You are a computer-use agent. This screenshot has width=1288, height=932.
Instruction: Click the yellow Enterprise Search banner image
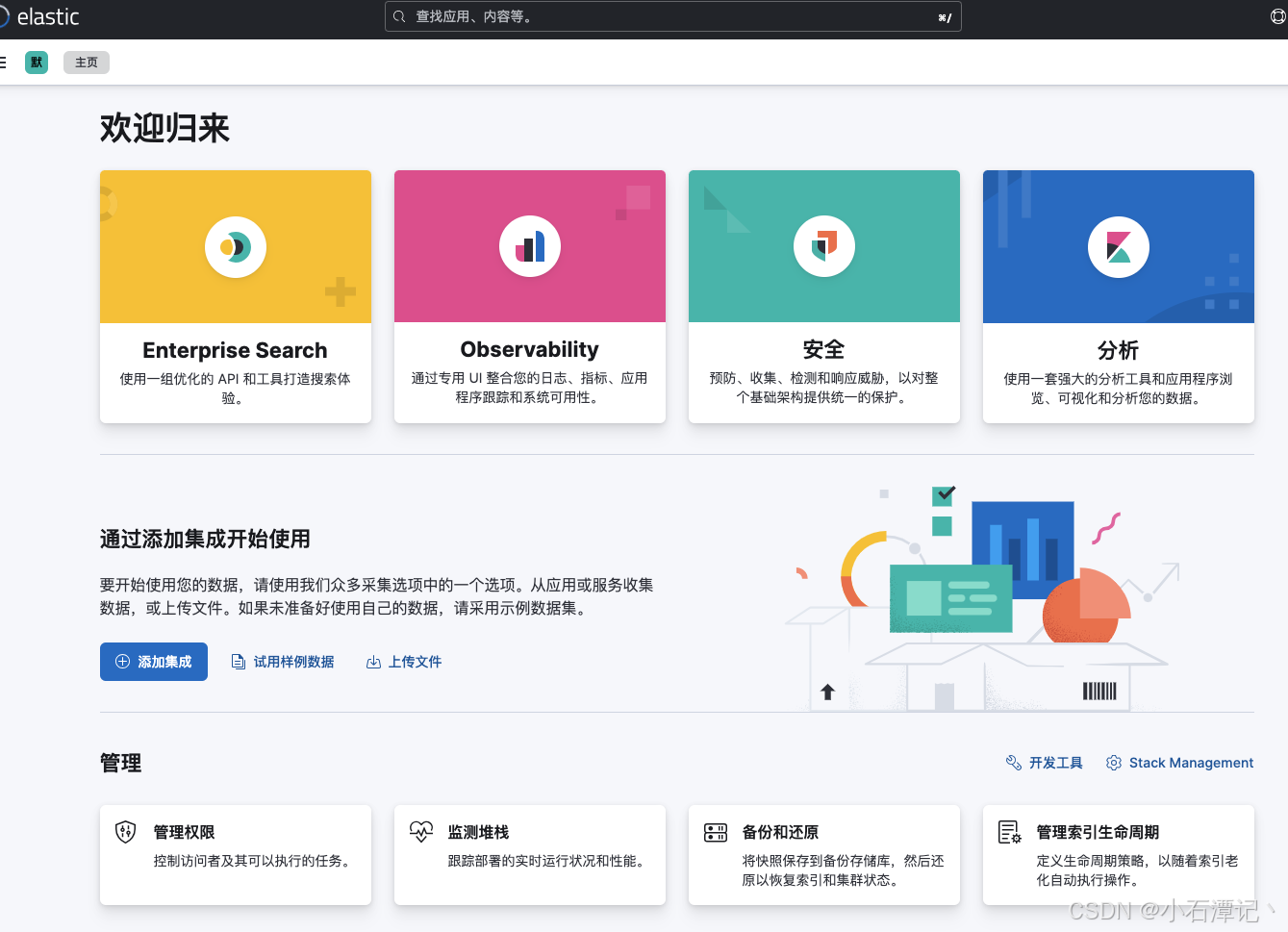point(236,246)
